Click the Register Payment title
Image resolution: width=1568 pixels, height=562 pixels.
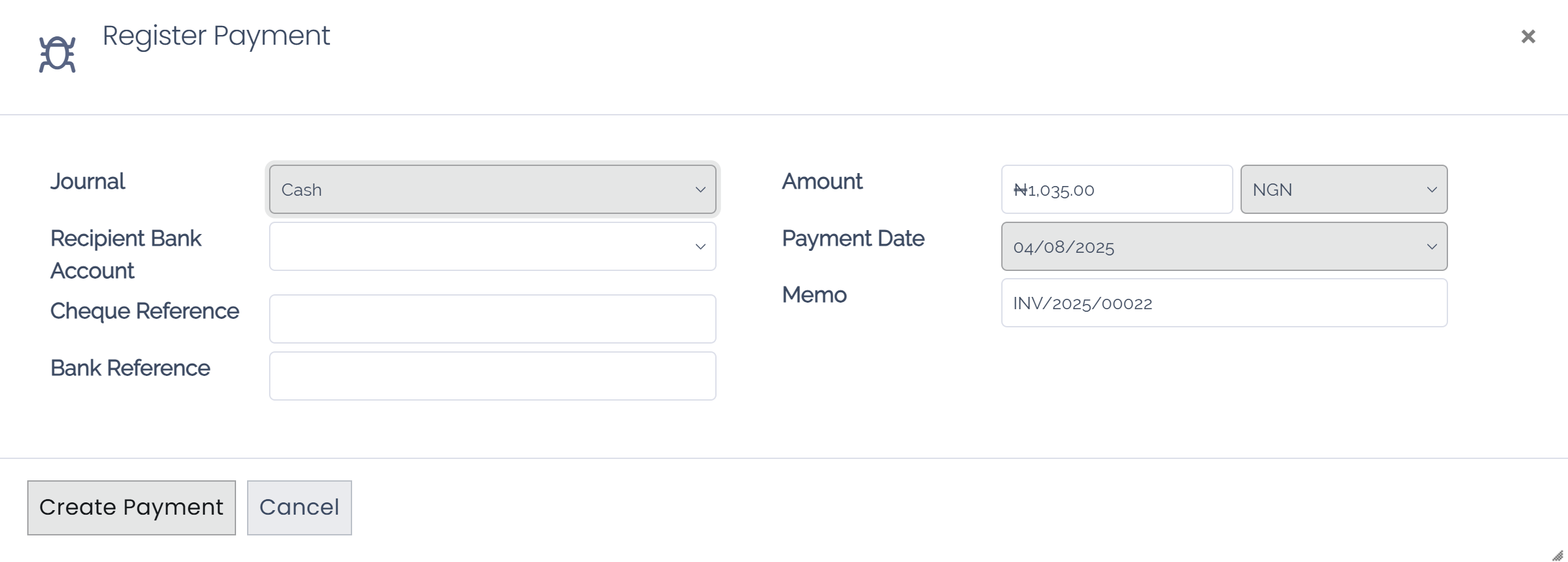pos(216,36)
